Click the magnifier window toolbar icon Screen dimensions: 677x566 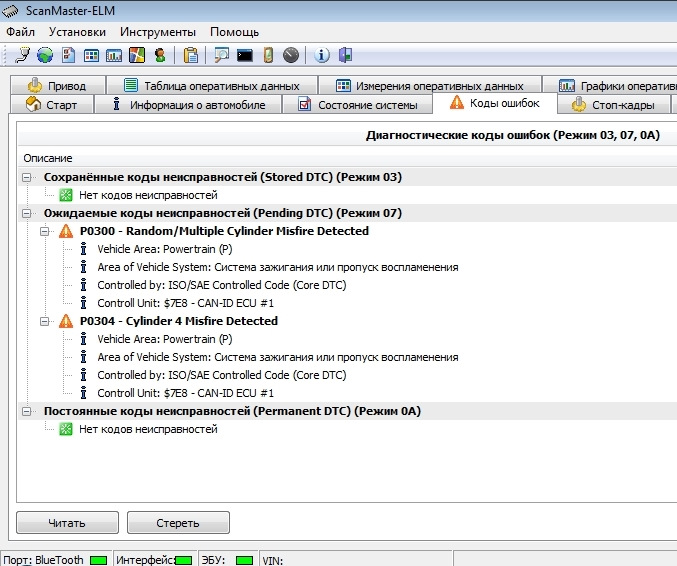(221, 55)
